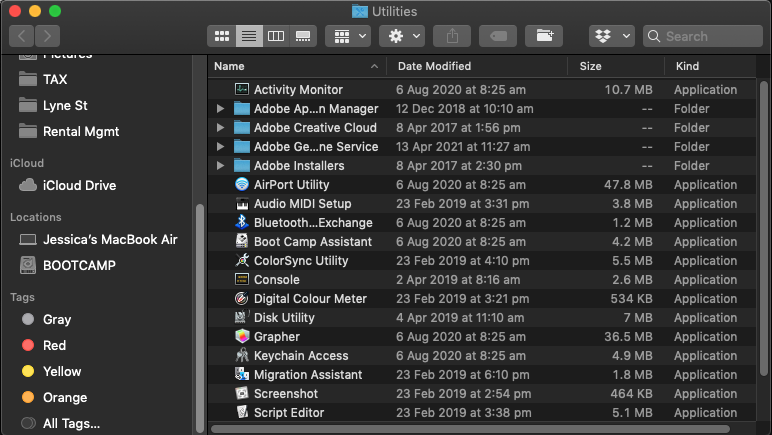772x435 pixels.
Task: Switch to column view
Action: pos(276,36)
